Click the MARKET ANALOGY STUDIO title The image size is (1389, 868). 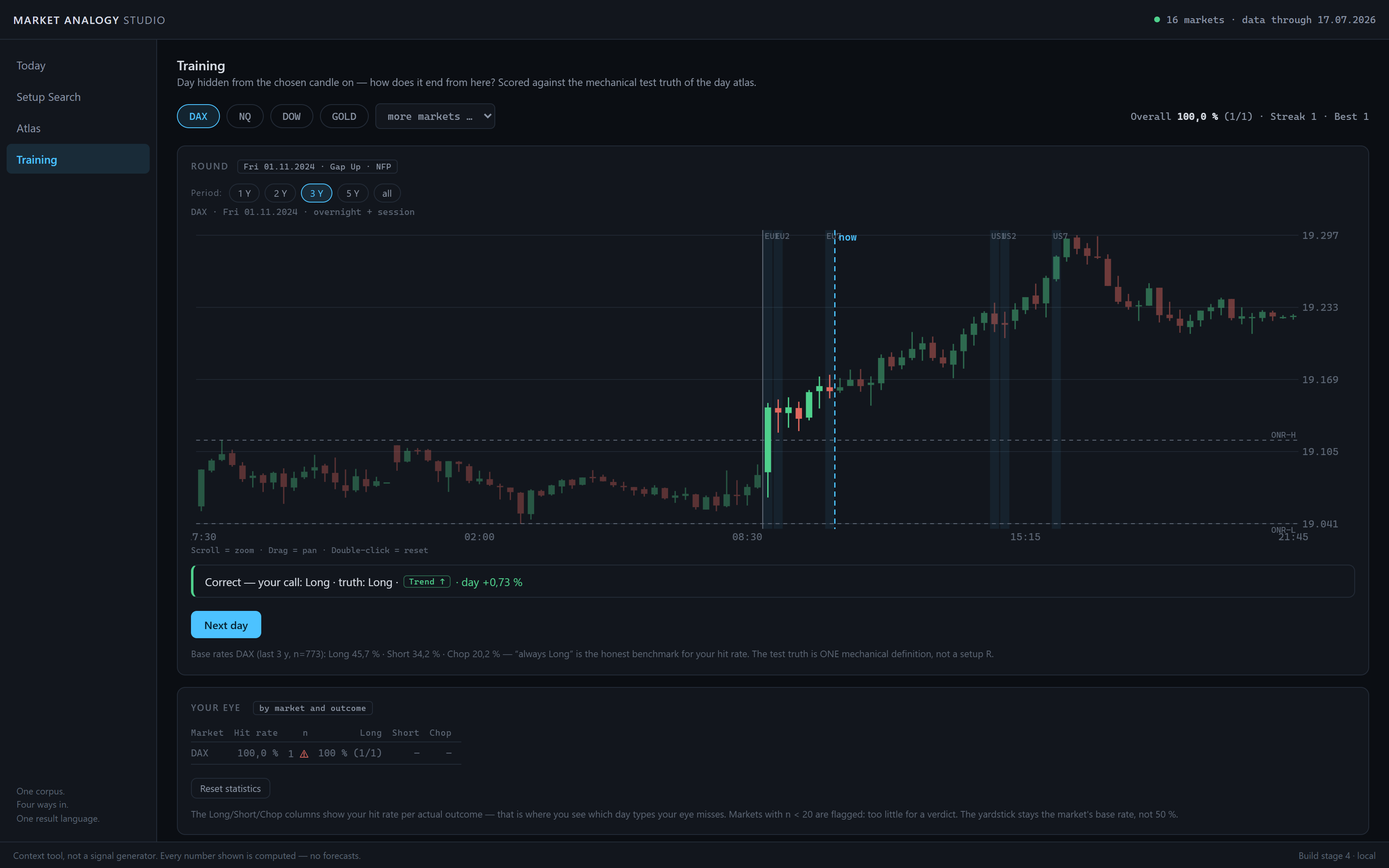click(x=89, y=20)
